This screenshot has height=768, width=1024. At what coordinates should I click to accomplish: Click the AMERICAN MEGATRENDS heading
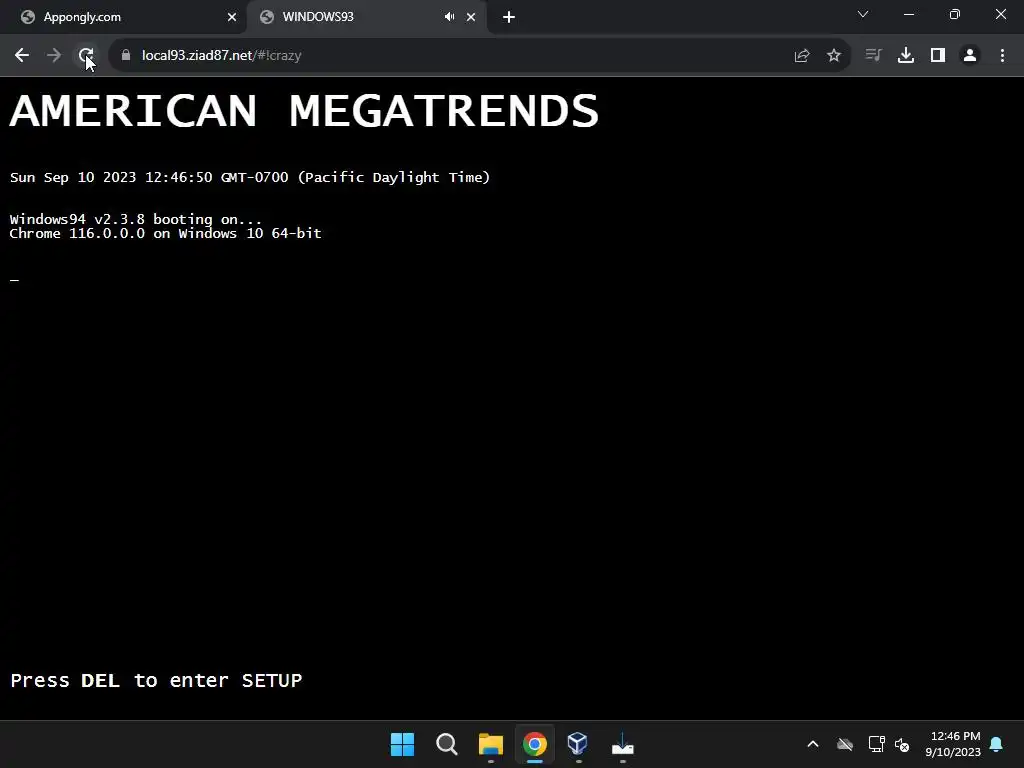pyautogui.click(x=304, y=110)
